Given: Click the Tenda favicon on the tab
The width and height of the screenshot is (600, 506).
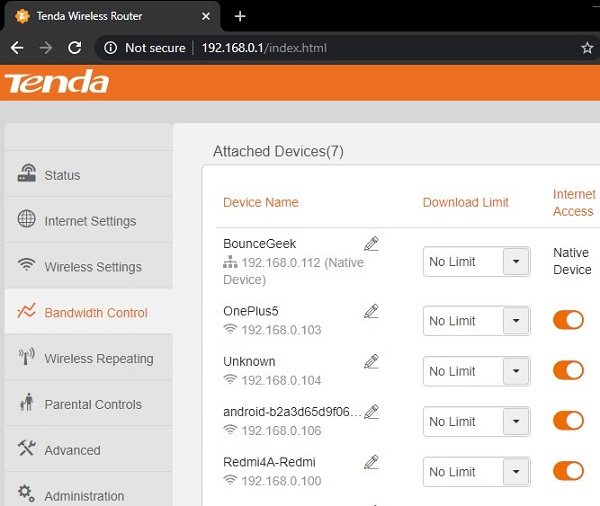Looking at the screenshot, I should coord(23,16).
